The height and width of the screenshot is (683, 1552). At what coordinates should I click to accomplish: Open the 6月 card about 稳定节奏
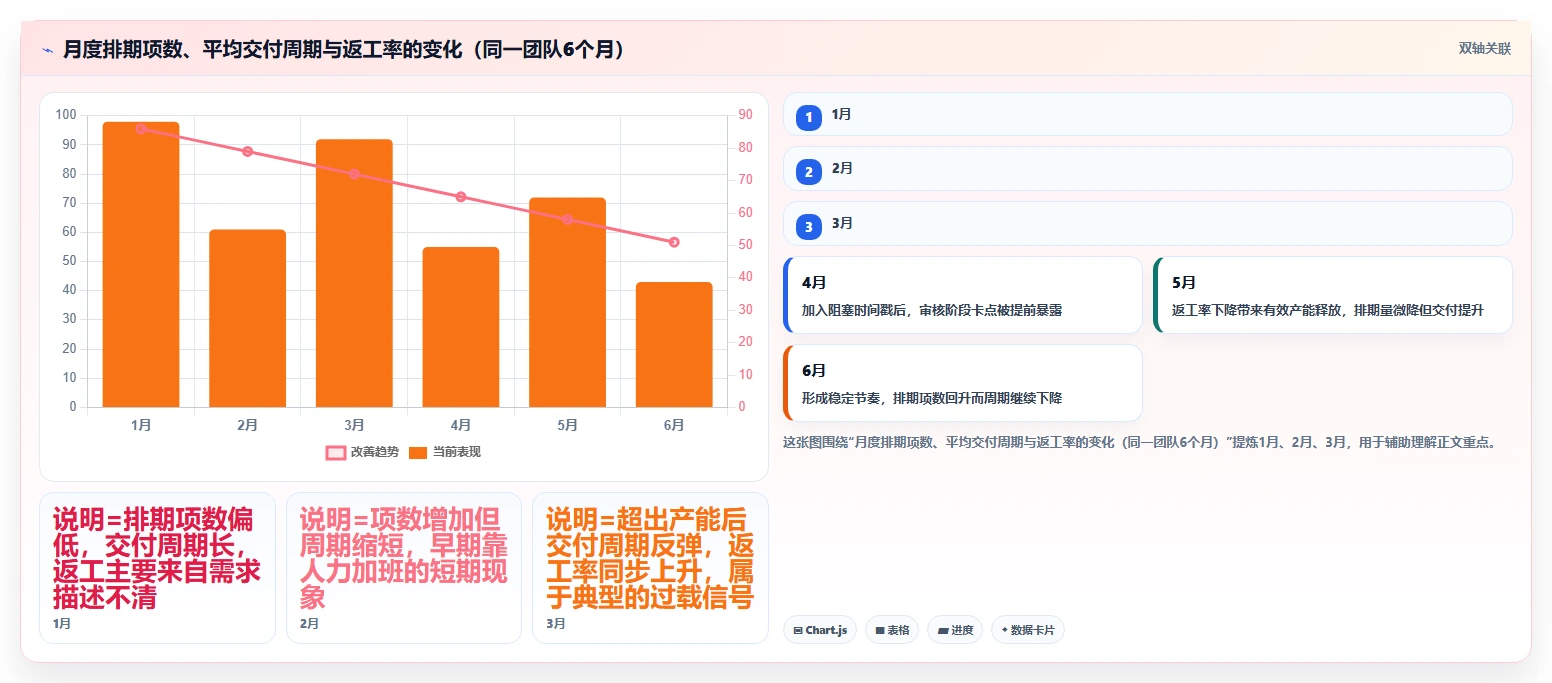pyautogui.click(x=963, y=383)
